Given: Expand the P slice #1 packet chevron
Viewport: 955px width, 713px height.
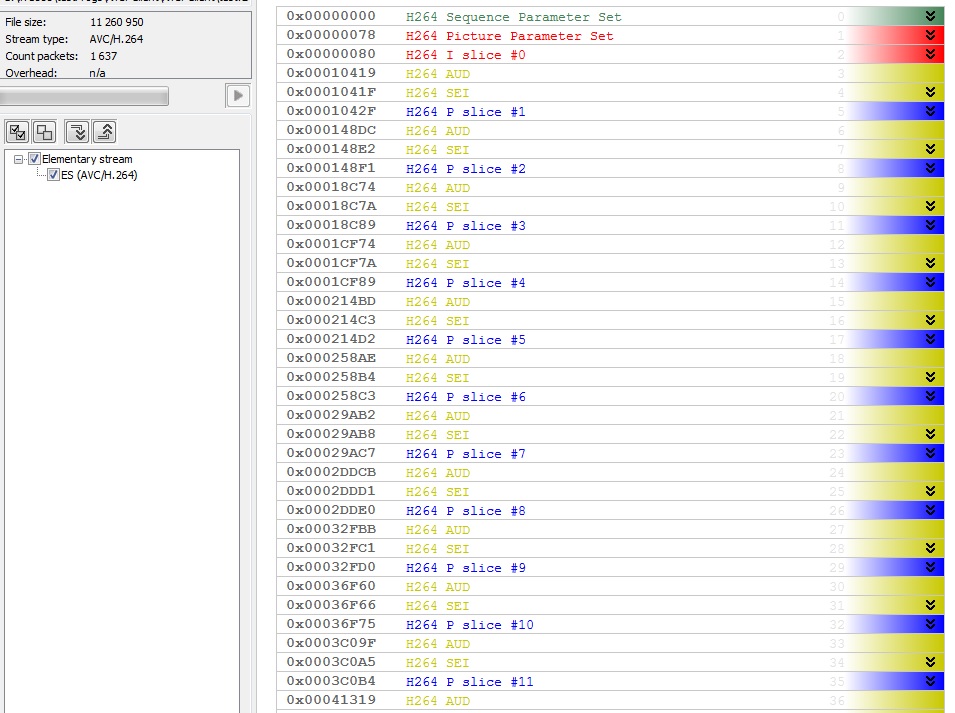Looking at the screenshot, I should 930,111.
